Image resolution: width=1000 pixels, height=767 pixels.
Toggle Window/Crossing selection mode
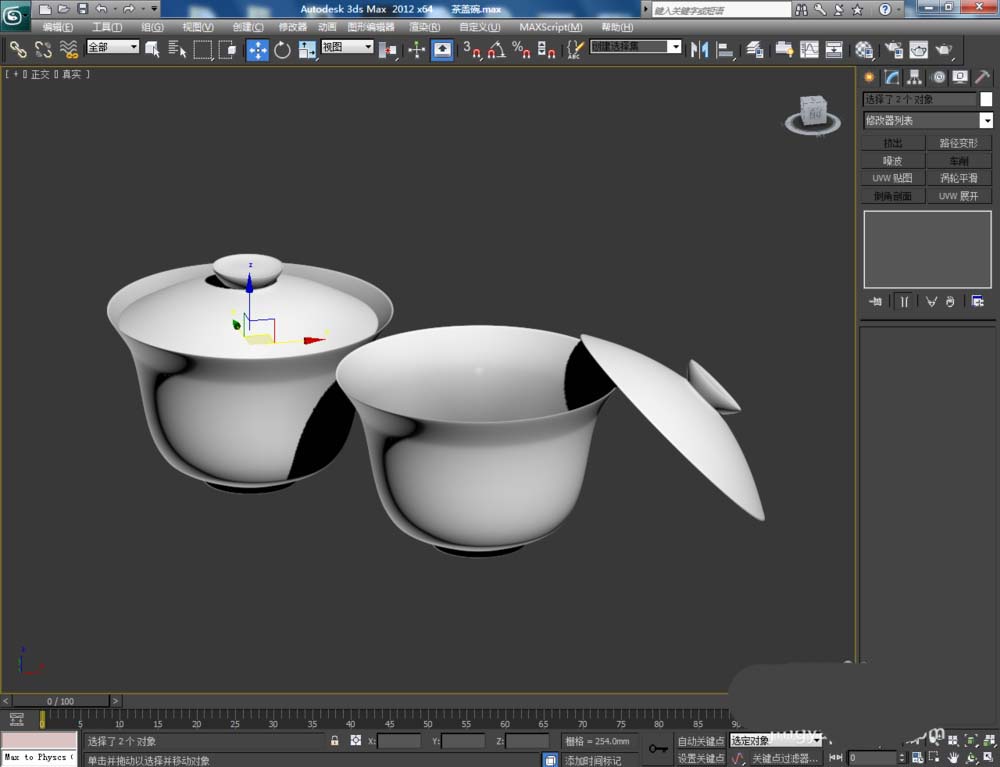227,49
